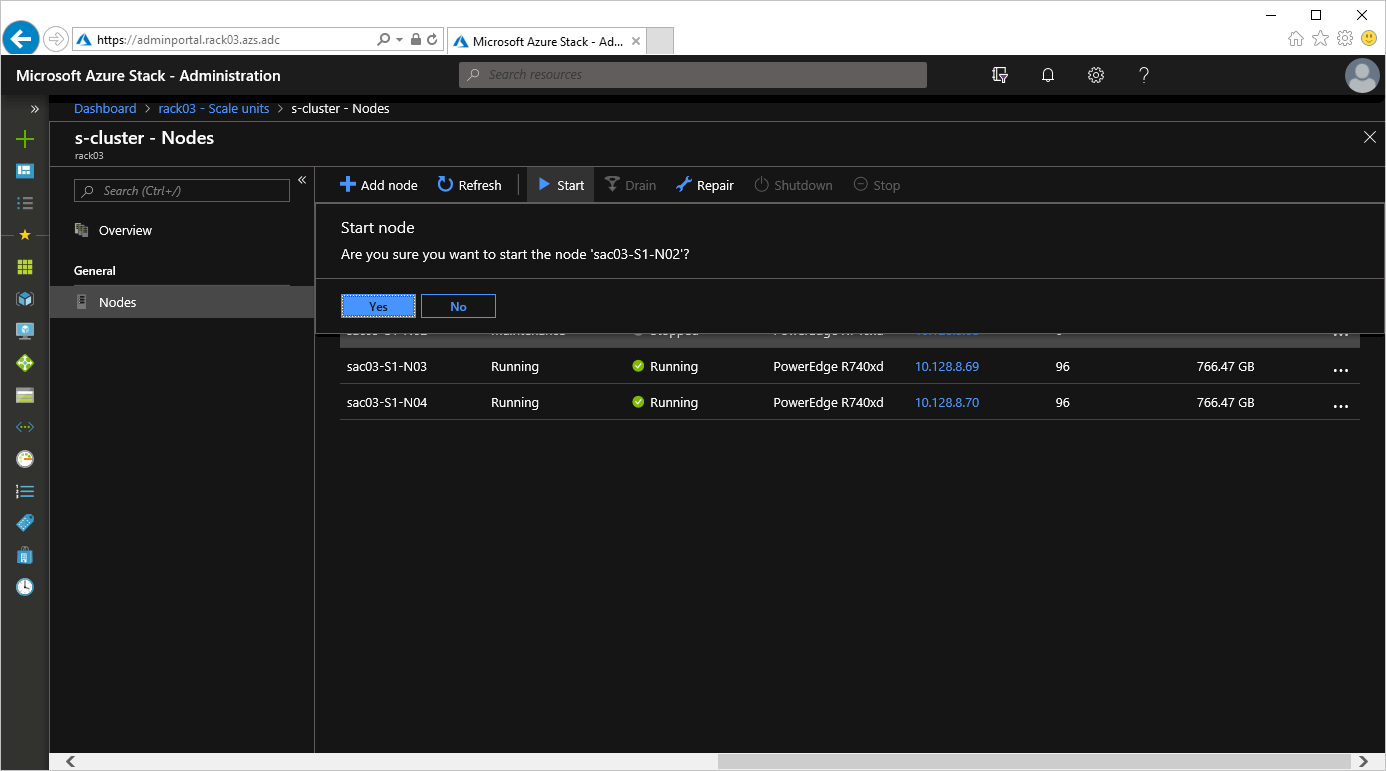The height and width of the screenshot is (771, 1386).
Task: Click the horizontal scrollbar left arrow
Action: click(x=70, y=762)
